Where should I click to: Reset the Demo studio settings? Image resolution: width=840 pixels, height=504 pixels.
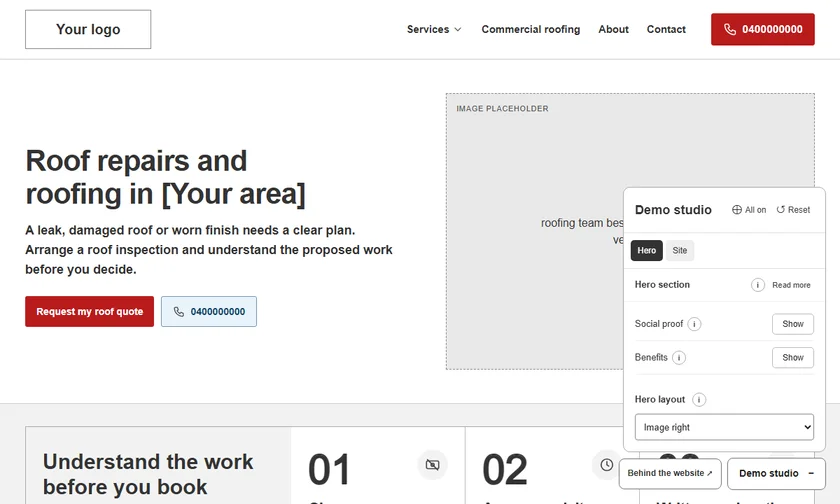tap(793, 210)
